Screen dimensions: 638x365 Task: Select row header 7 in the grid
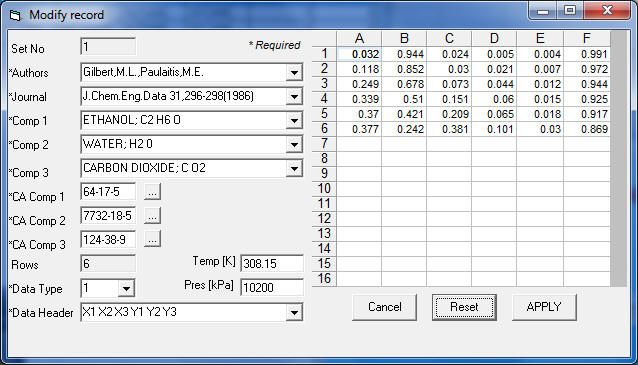click(x=324, y=143)
